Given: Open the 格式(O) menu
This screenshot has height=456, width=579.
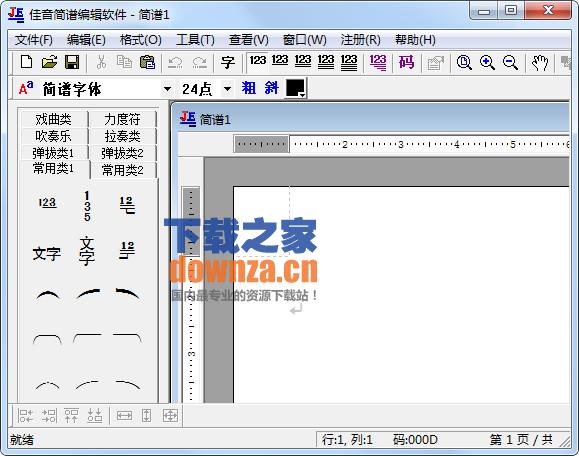Looking at the screenshot, I should coord(141,40).
